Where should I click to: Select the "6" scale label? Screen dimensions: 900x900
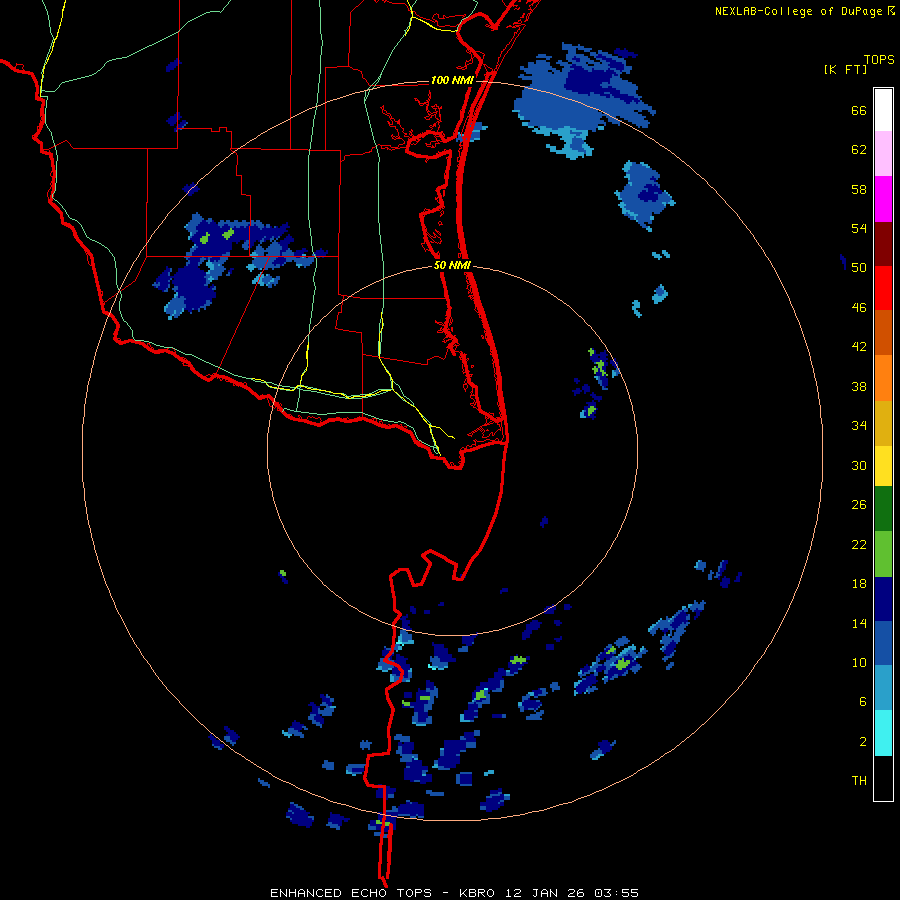click(863, 702)
